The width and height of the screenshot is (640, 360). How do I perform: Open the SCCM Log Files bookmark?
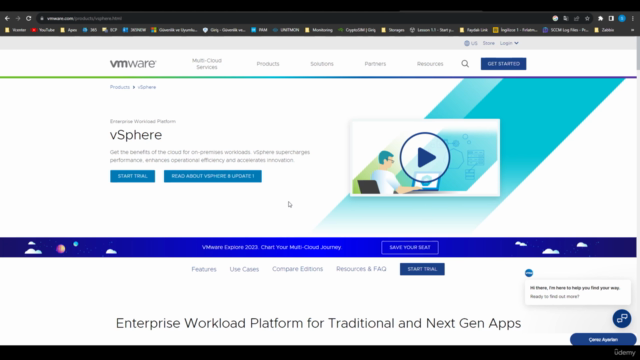565,30
